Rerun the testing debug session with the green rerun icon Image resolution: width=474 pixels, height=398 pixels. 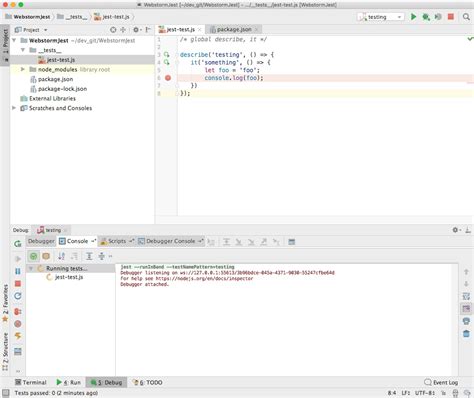point(18,244)
